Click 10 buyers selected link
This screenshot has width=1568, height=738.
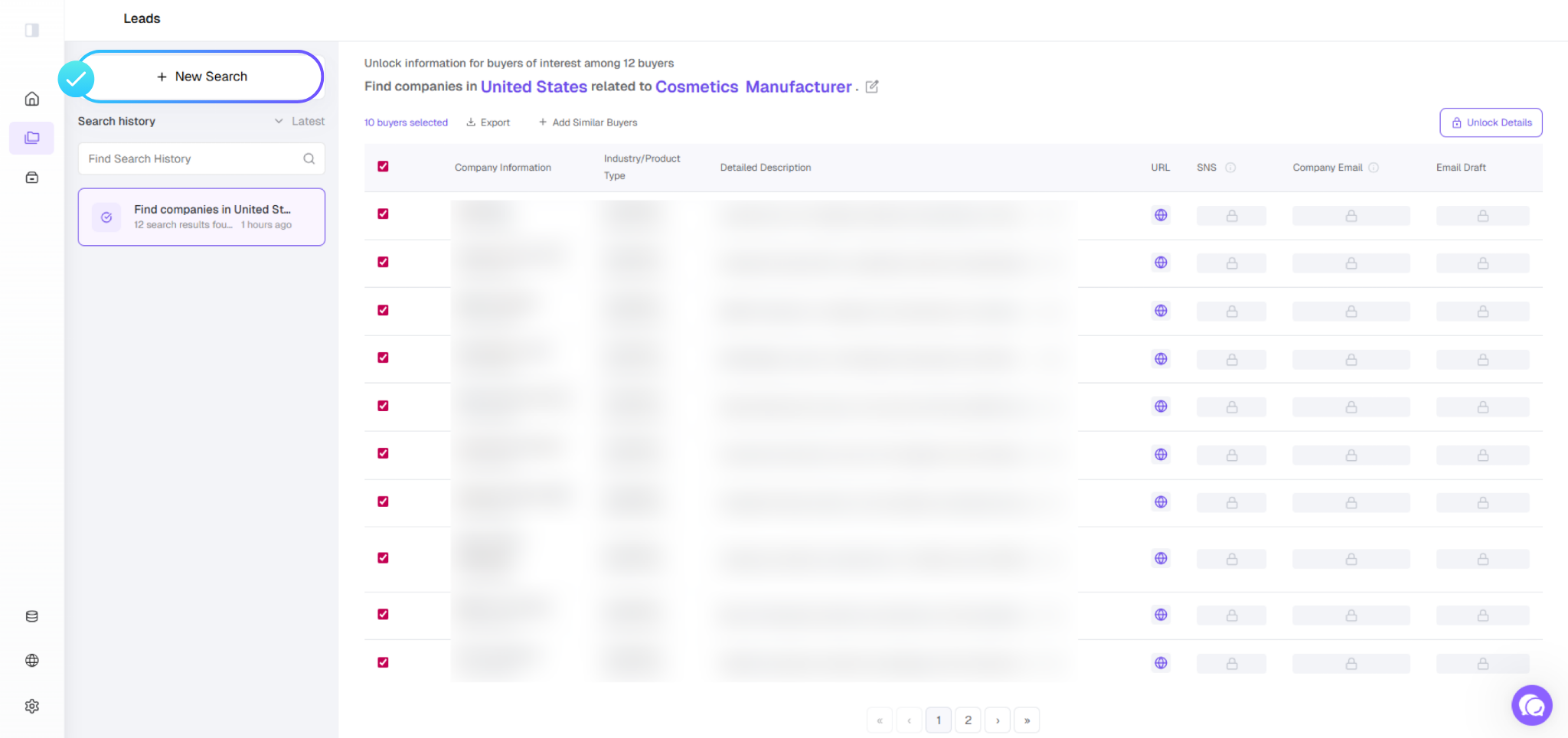406,122
